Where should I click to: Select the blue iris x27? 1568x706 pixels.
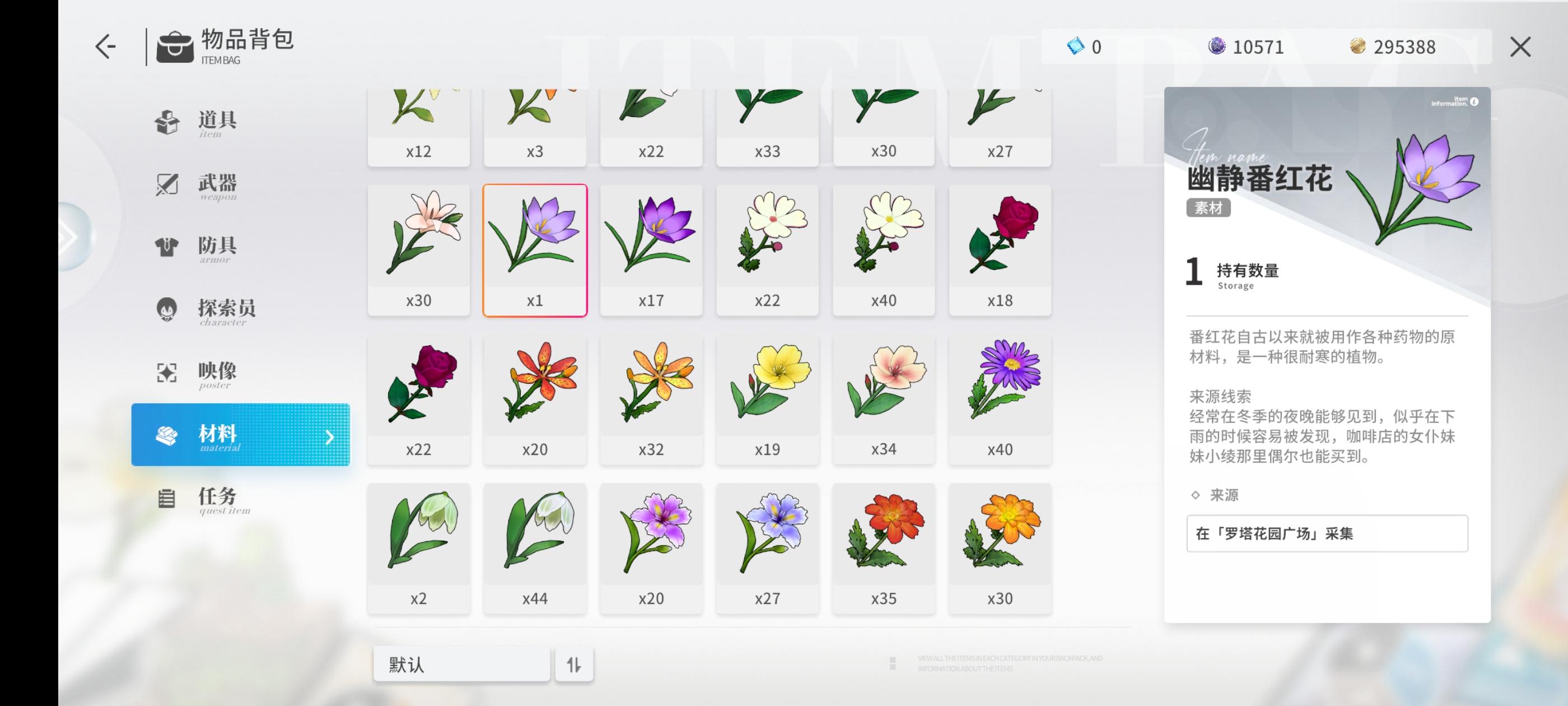[x=768, y=548]
